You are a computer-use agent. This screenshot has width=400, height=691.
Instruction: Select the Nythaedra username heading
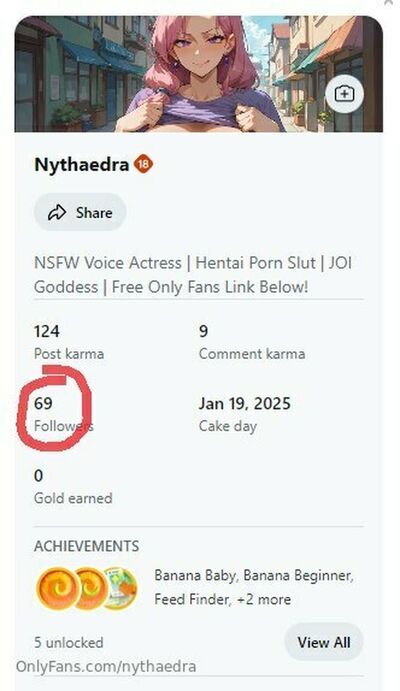click(81, 165)
